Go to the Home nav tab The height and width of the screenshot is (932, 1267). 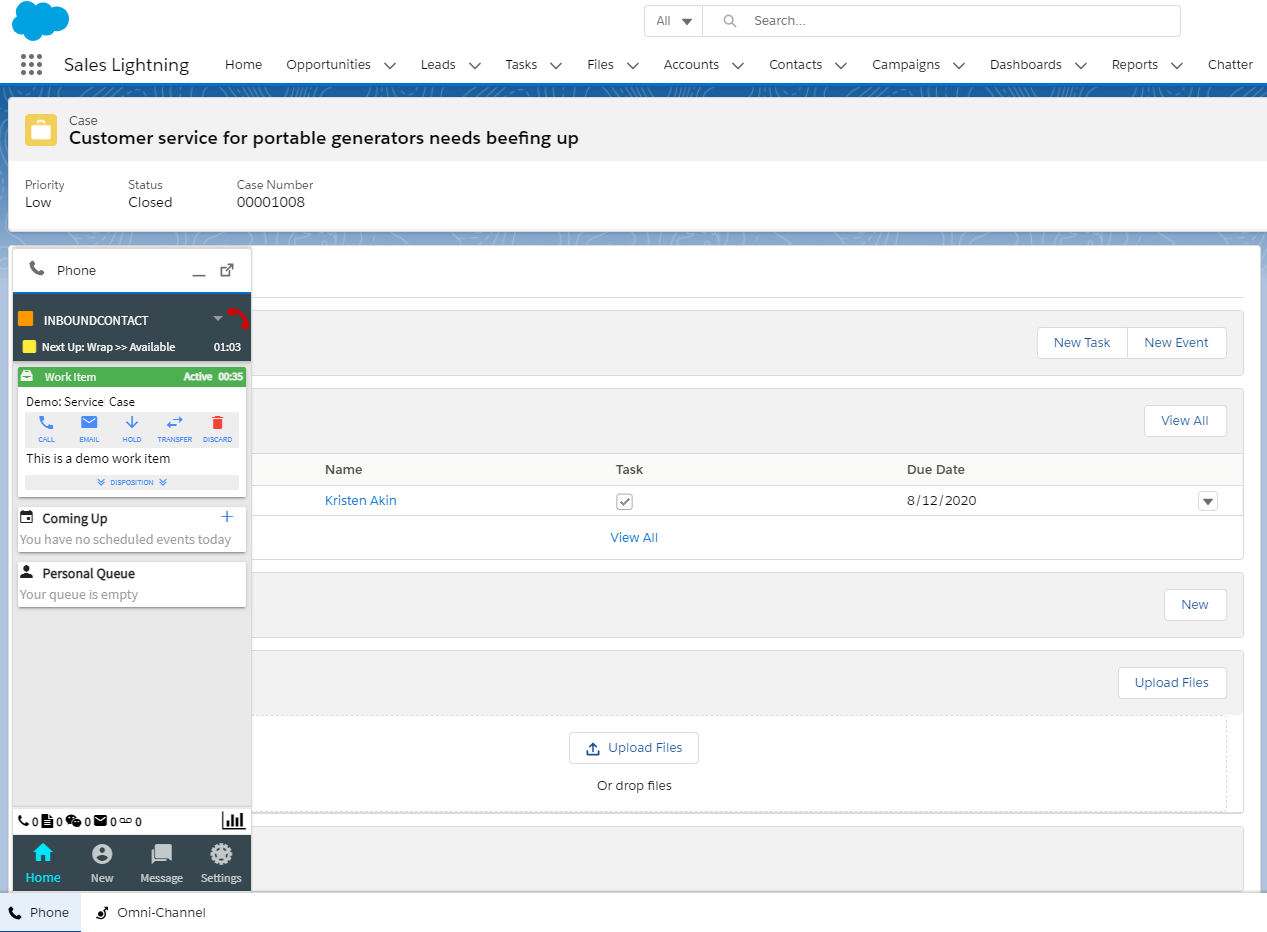(x=243, y=64)
